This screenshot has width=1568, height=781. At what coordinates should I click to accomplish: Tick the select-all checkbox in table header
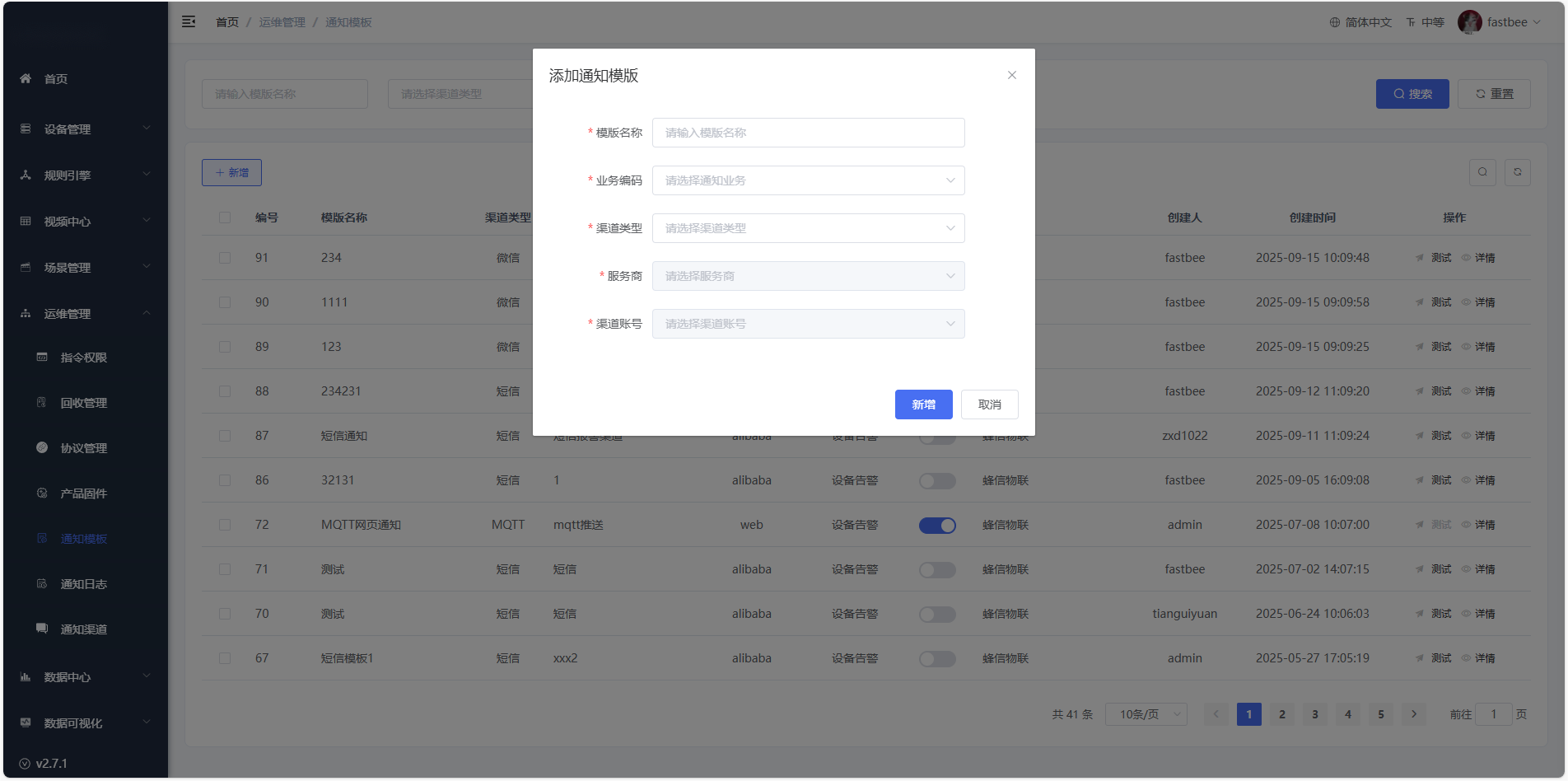pyautogui.click(x=225, y=217)
